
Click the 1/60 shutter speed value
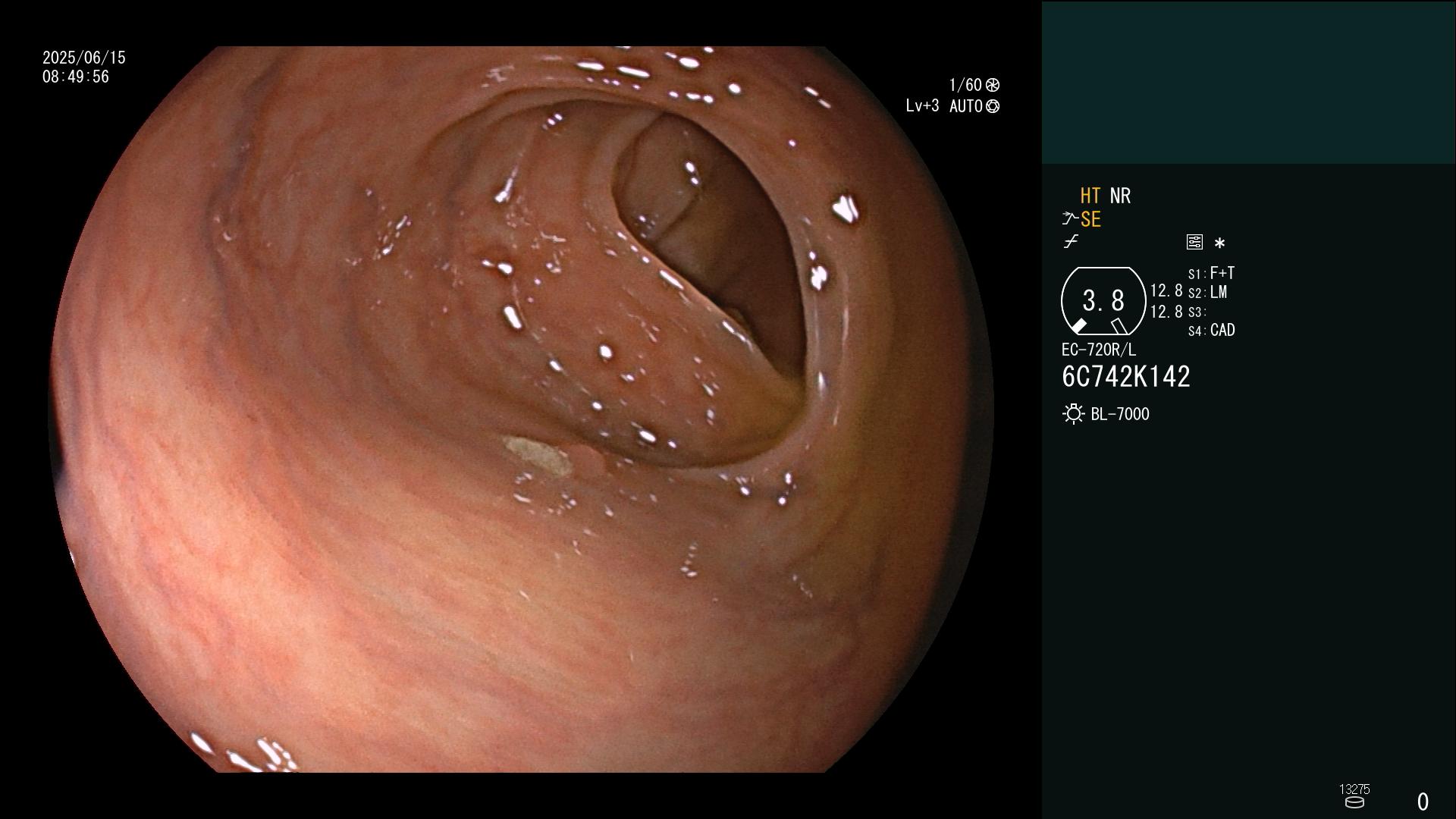click(x=965, y=85)
